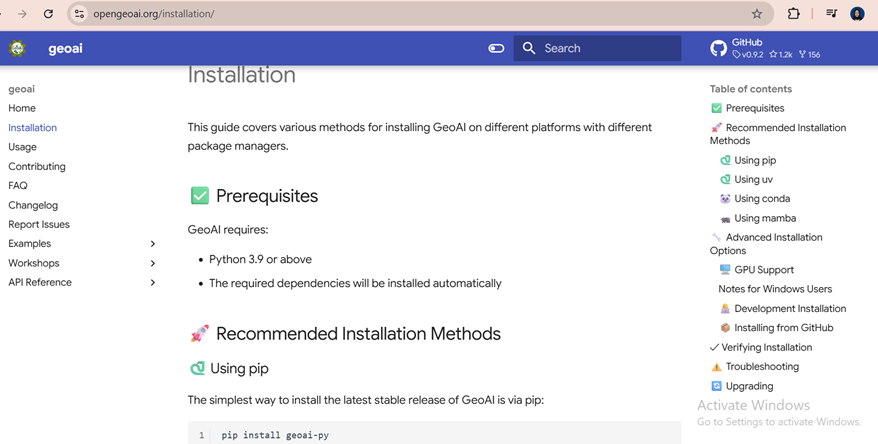Jump to Notes for Windows Users
878x444 pixels.
pyautogui.click(x=775, y=289)
